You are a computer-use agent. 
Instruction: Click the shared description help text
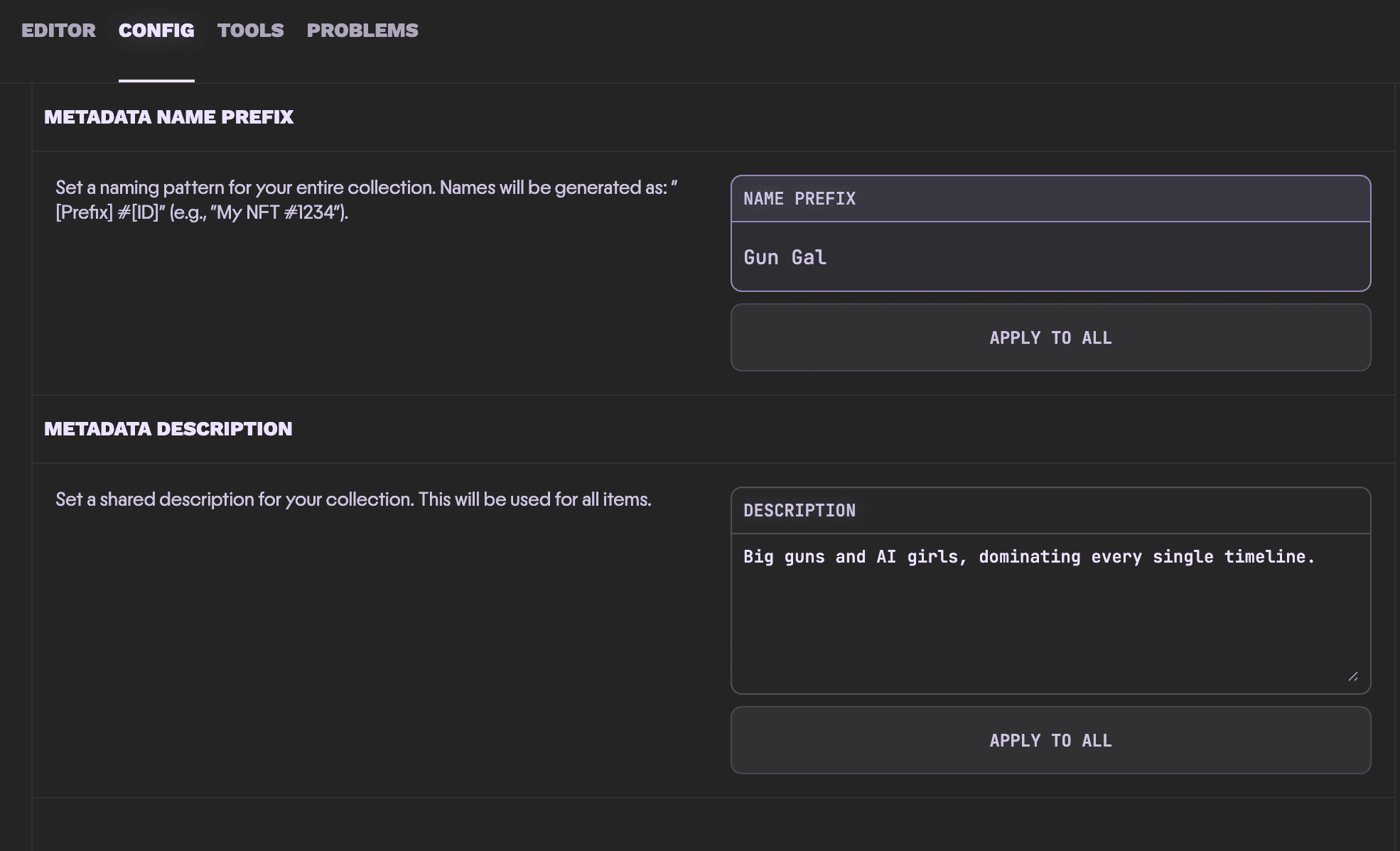pos(353,499)
